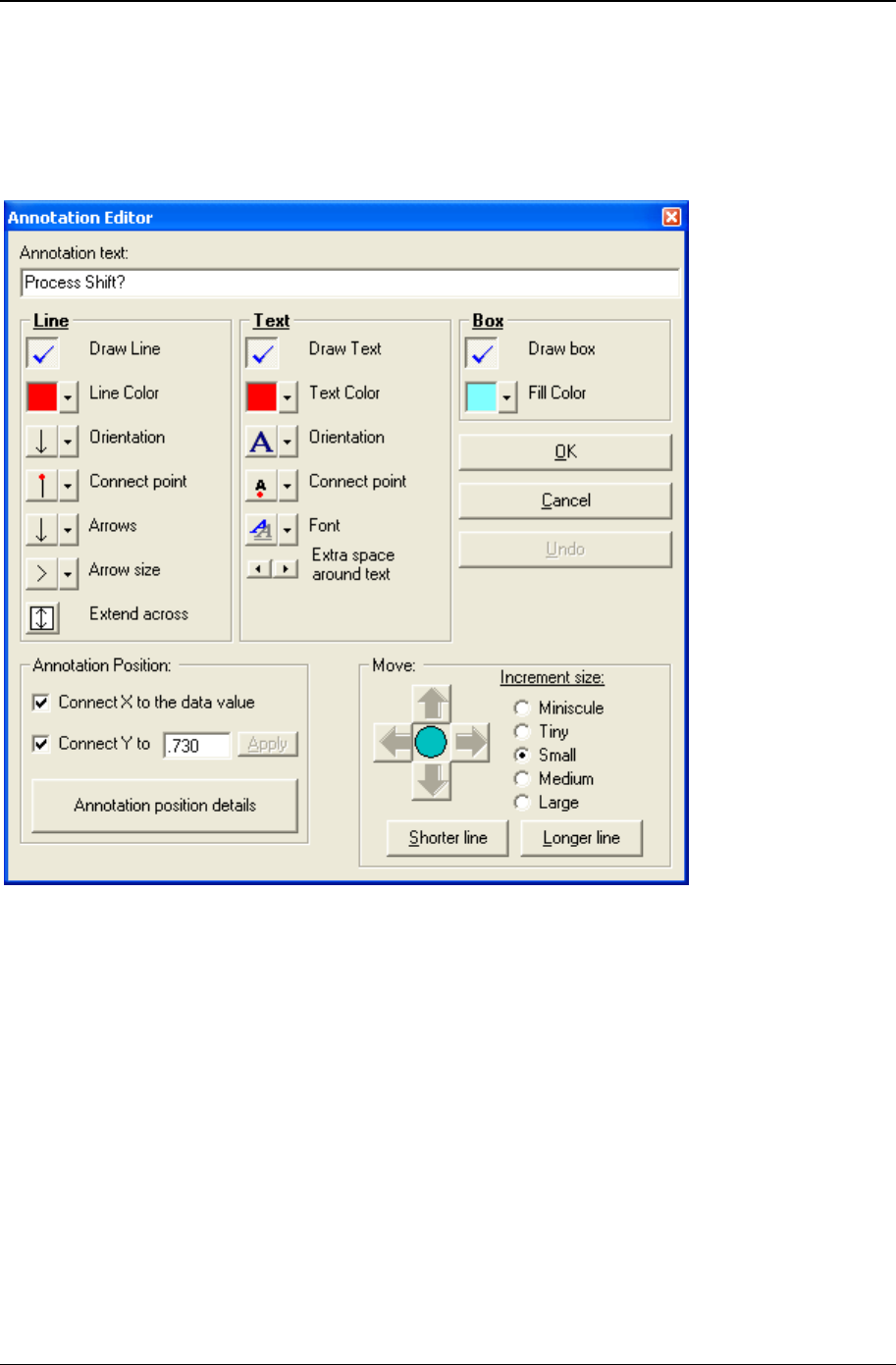Uncheck the Connect Y to checkbox

coord(41,744)
